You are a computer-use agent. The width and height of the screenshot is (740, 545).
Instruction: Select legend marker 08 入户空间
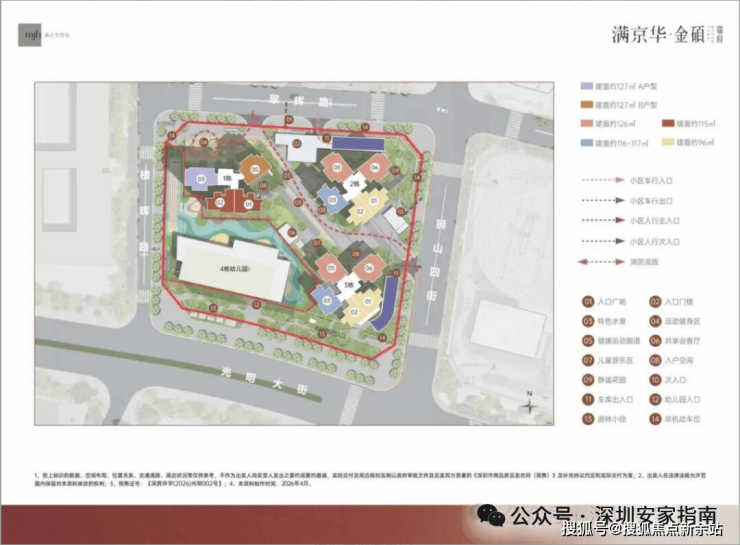pyautogui.click(x=656, y=361)
